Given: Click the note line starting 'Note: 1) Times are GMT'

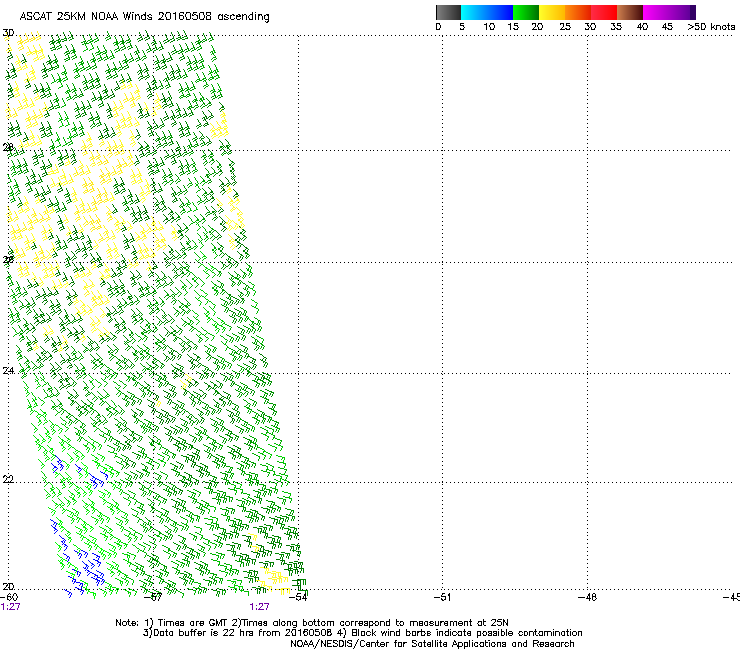Looking at the screenshot, I should [x=312, y=623].
